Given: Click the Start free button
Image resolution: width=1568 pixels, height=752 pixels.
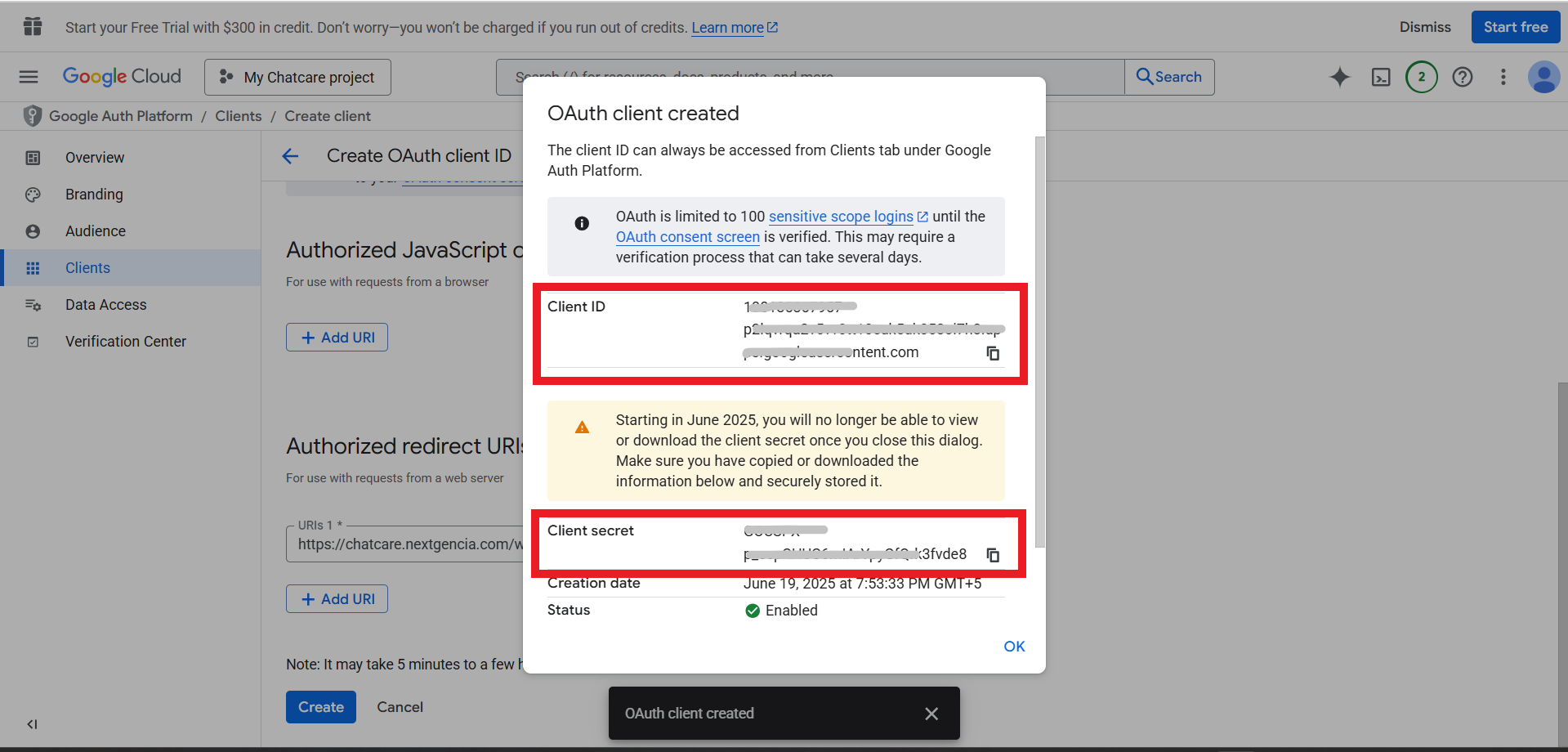Looking at the screenshot, I should [1516, 27].
